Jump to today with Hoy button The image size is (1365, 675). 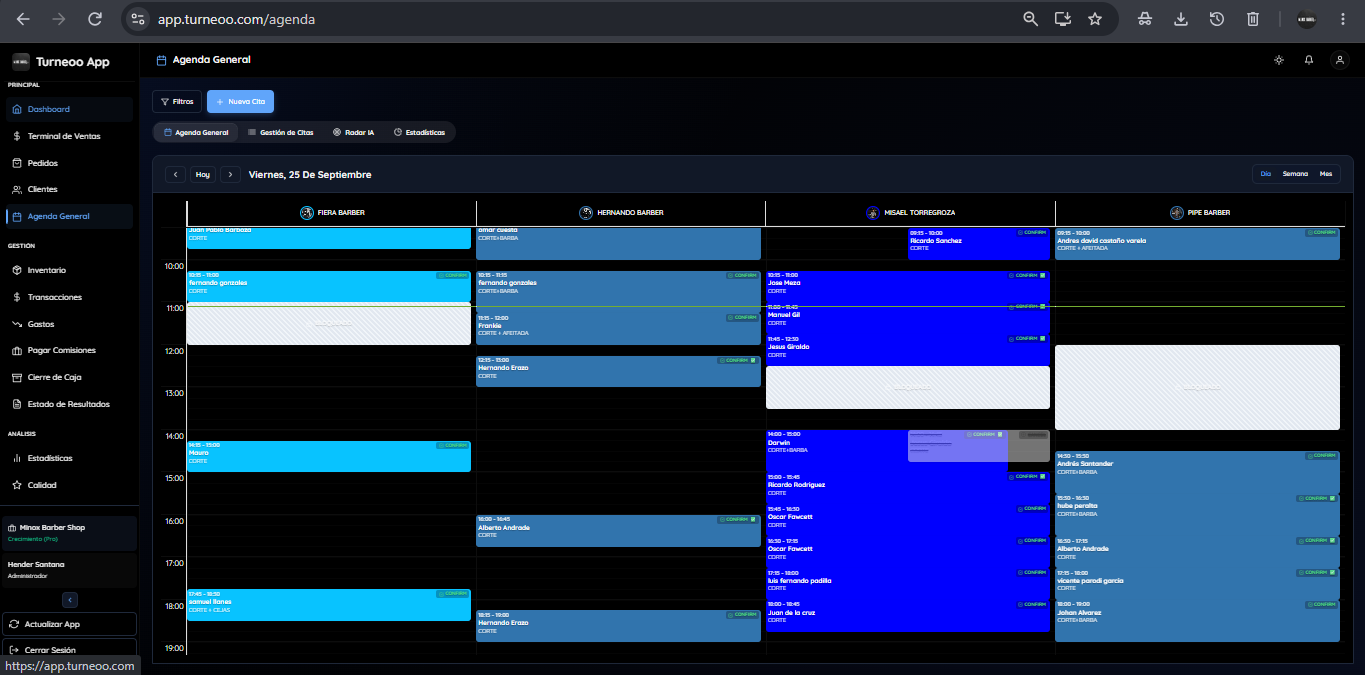point(203,174)
